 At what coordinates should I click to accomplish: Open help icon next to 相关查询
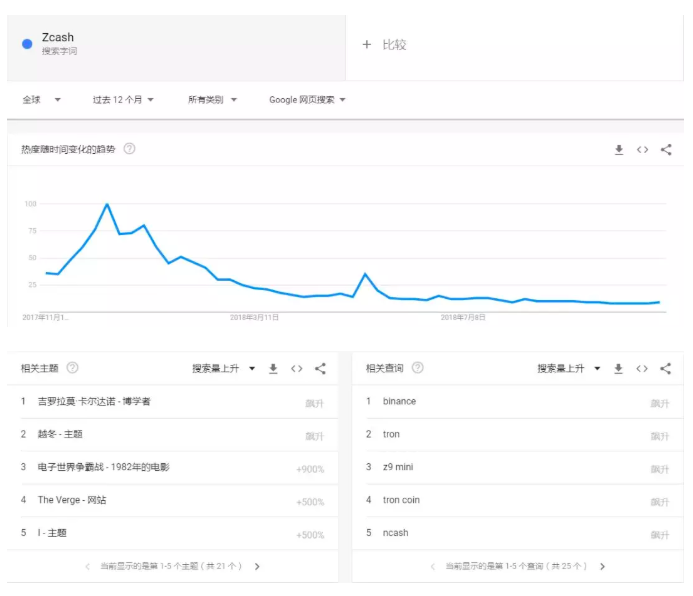coord(417,368)
